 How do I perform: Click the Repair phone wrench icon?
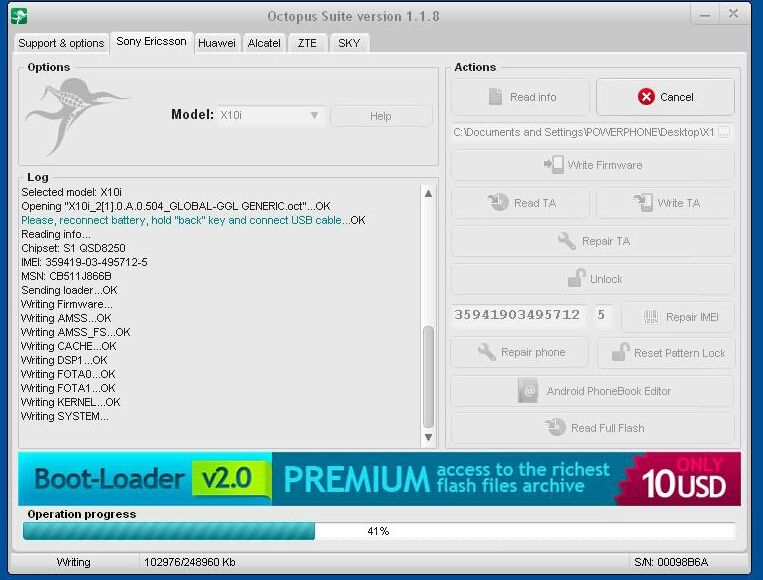(487, 352)
